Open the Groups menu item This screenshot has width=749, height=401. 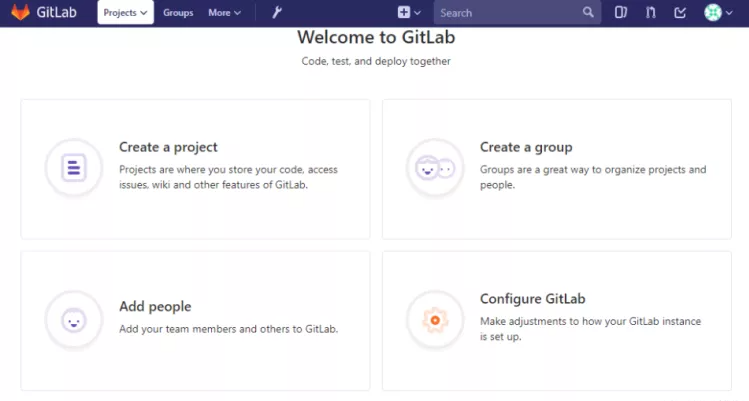click(x=178, y=13)
